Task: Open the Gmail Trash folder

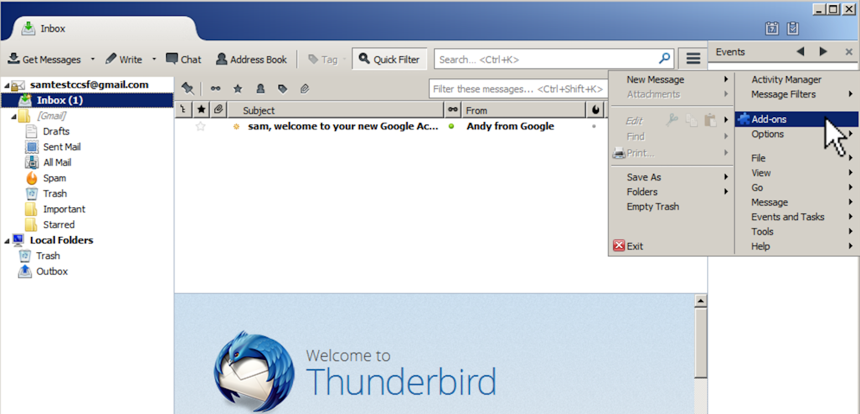Action: click(55, 194)
